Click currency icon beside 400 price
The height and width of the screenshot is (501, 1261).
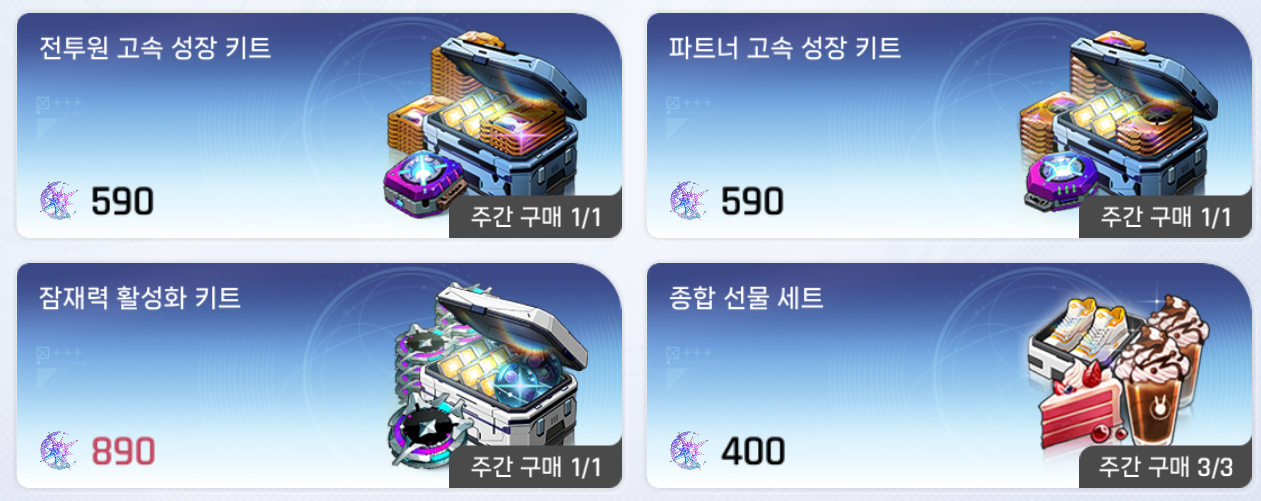point(688,451)
